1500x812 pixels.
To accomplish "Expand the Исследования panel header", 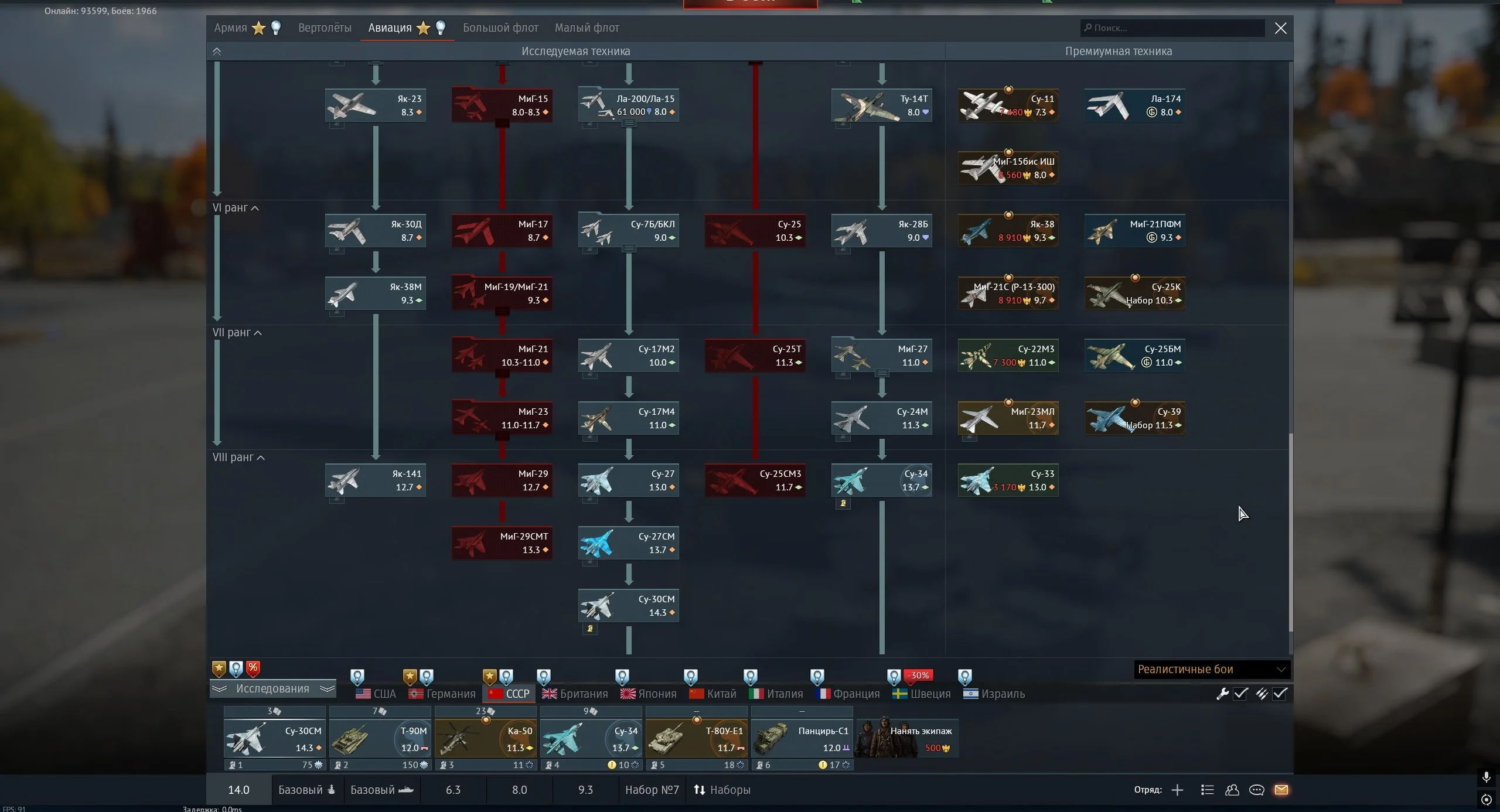I will pyautogui.click(x=272, y=688).
